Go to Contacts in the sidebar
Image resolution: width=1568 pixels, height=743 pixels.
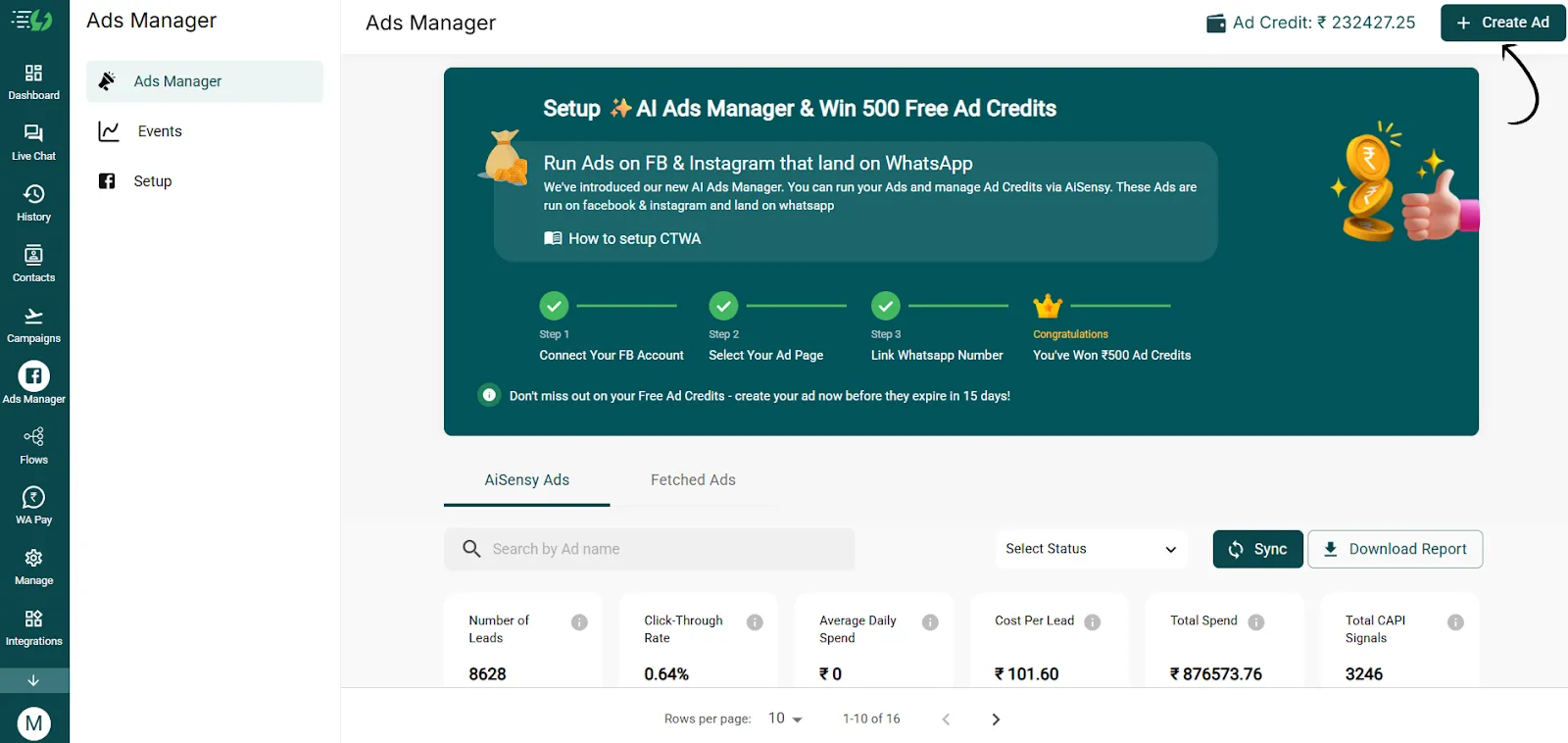click(x=34, y=264)
